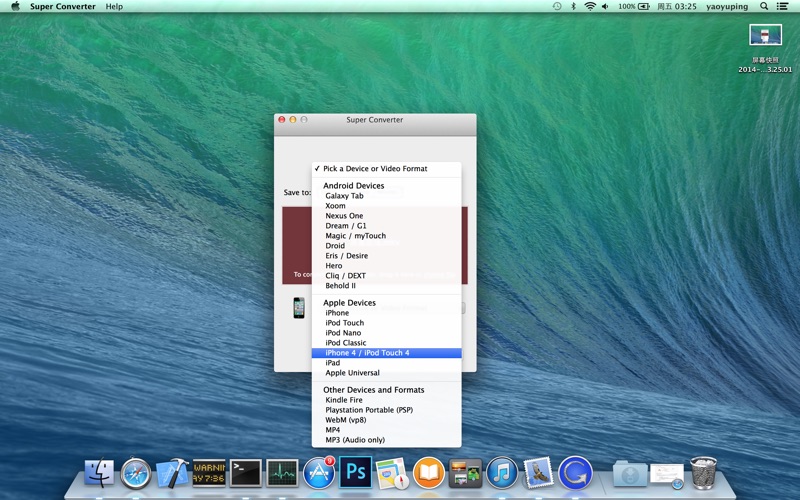Click the Bluetooth menu bar icon

point(573,6)
